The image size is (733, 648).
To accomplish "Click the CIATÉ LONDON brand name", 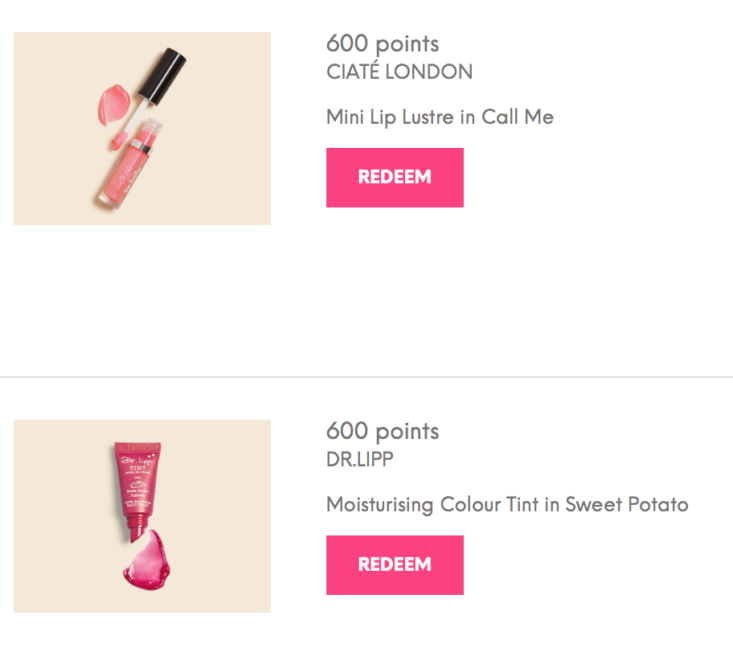I will tap(399, 72).
